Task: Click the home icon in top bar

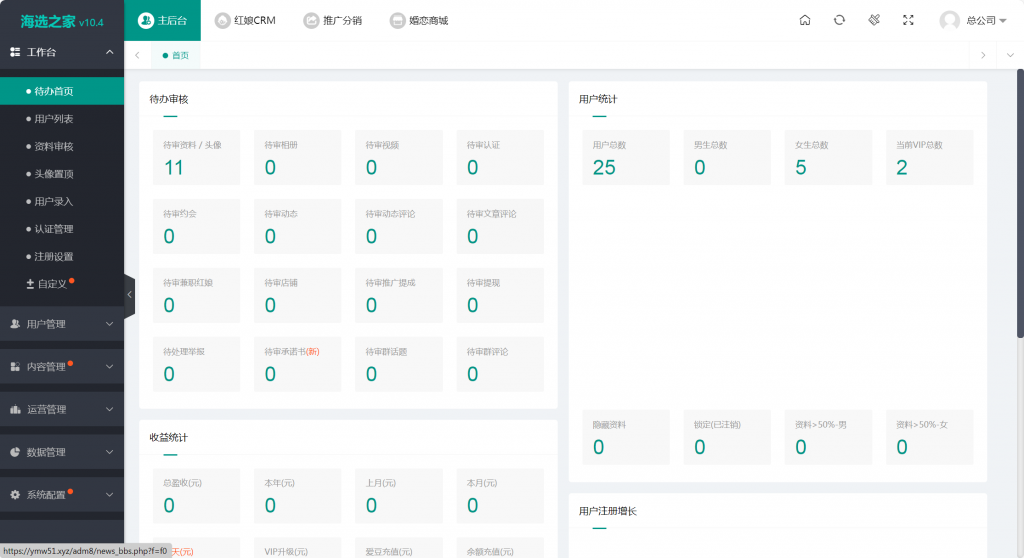Action: coord(805,20)
